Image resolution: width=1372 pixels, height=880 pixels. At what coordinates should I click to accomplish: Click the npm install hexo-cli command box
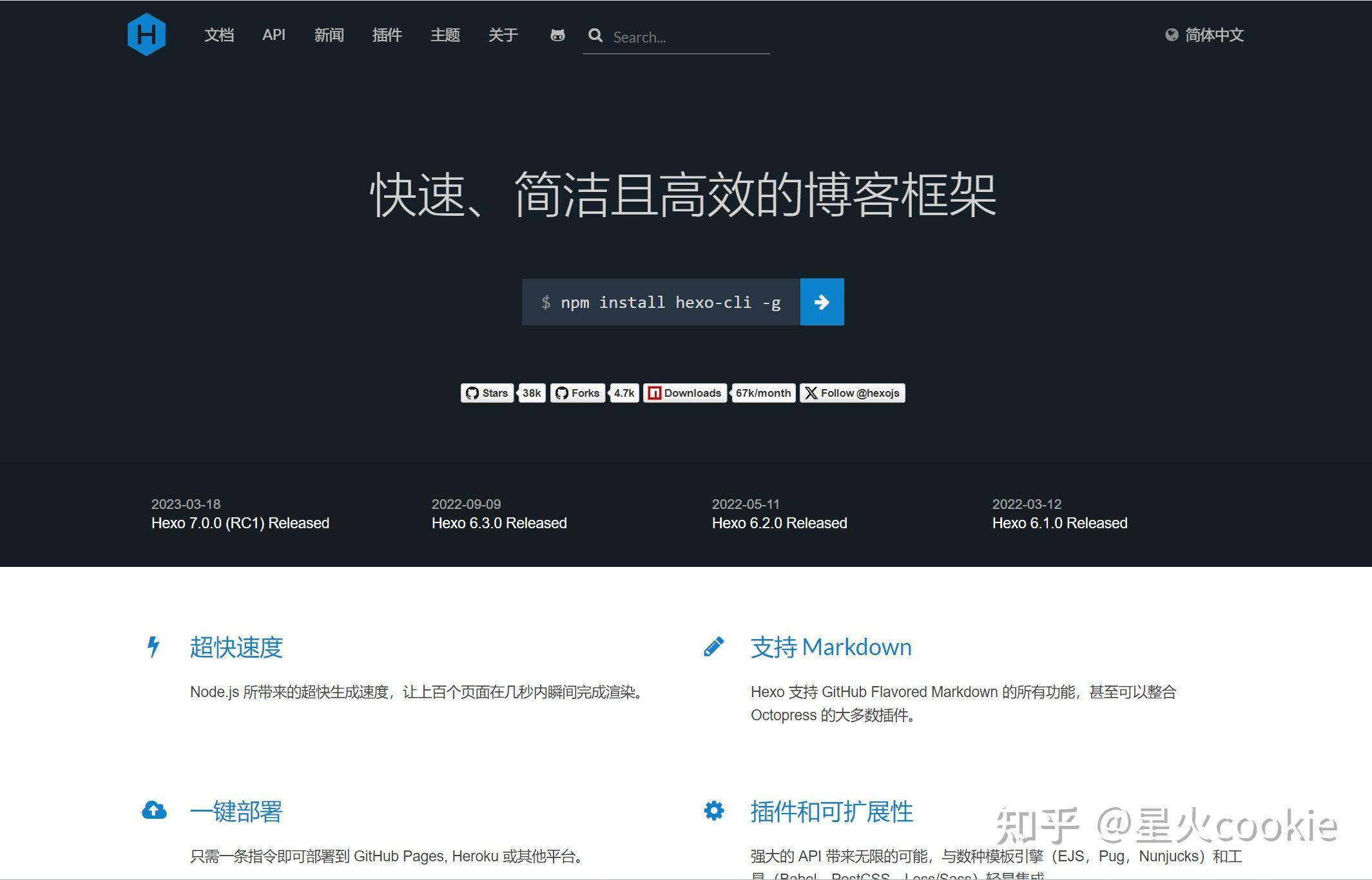(x=661, y=301)
